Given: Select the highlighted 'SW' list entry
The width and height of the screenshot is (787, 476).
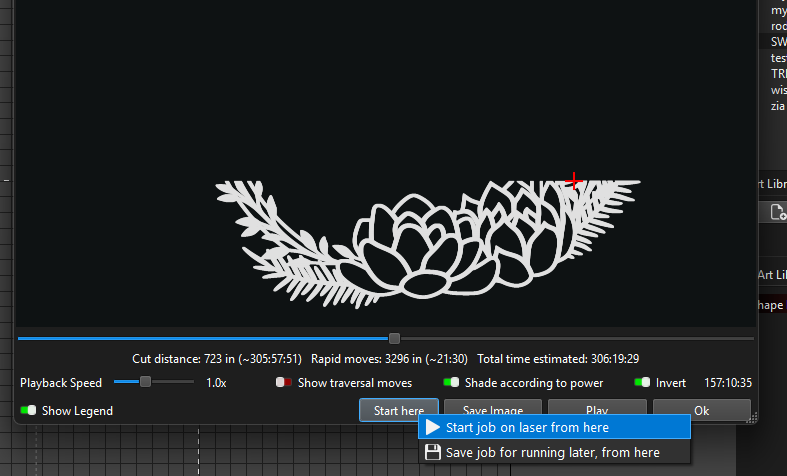Looking at the screenshot, I should tap(778, 42).
